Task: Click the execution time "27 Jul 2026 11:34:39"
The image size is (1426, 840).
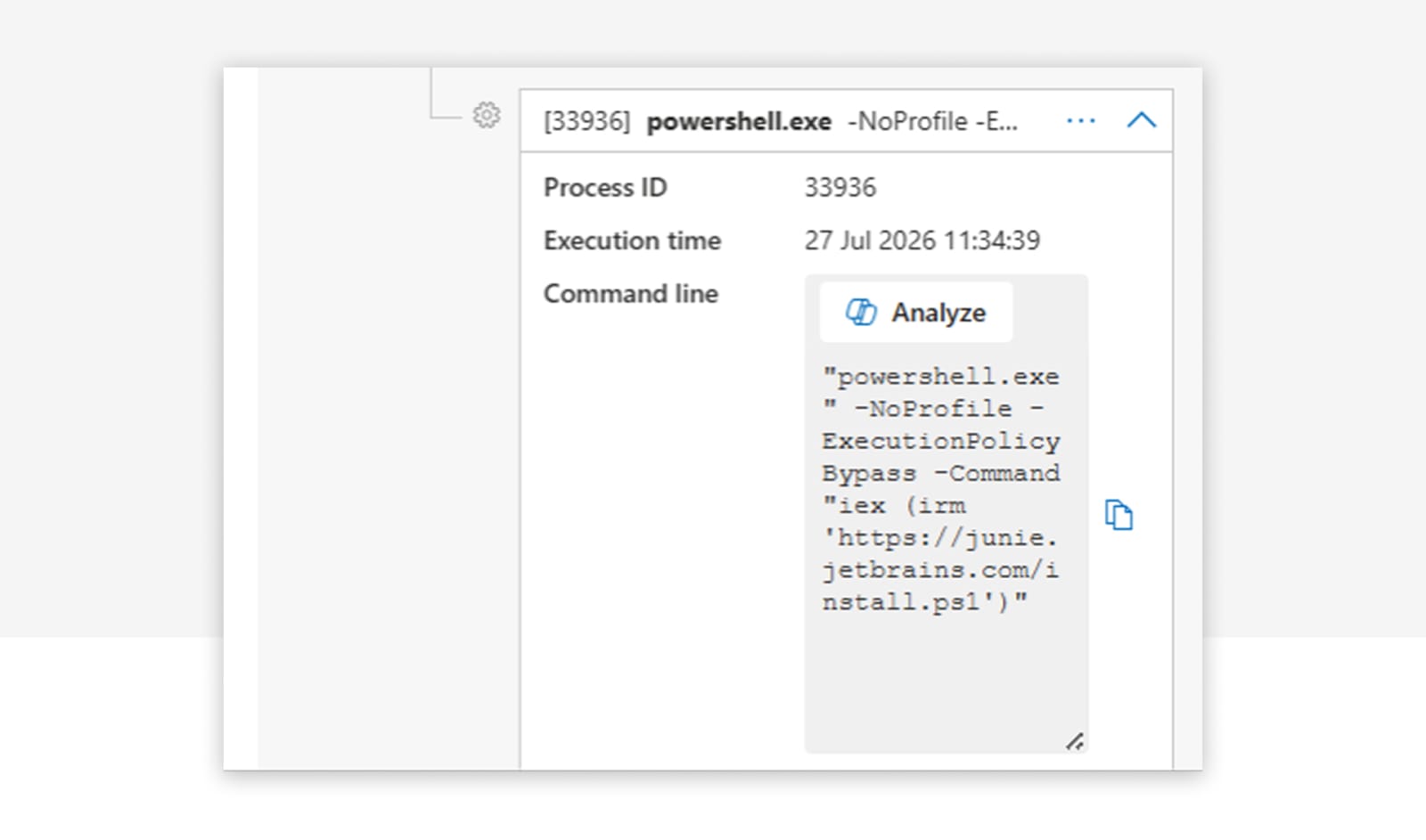Action: (922, 241)
